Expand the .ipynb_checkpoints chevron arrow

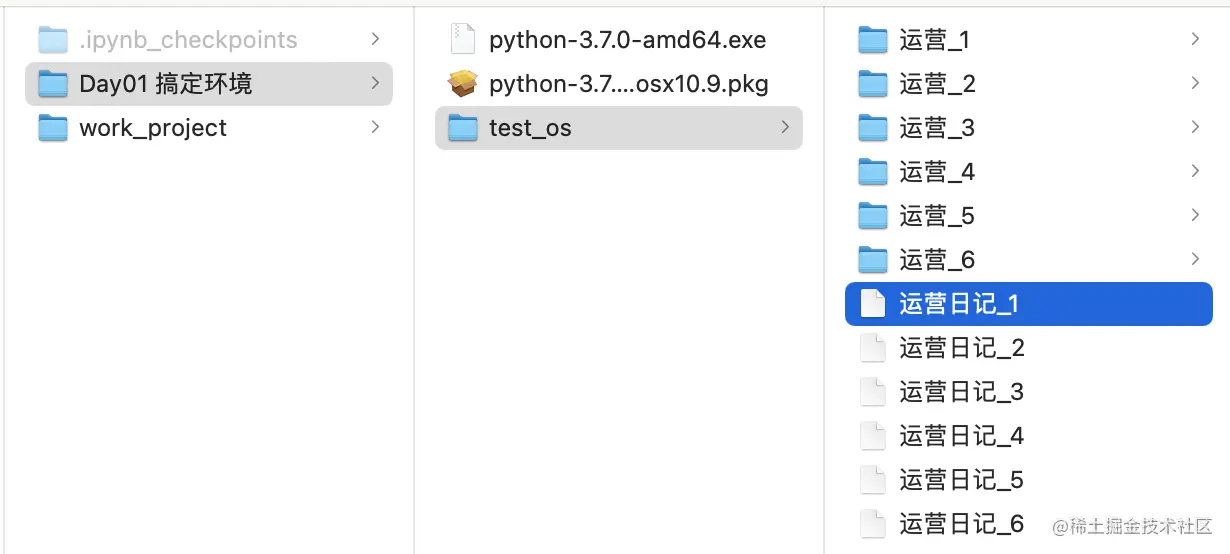(375, 39)
